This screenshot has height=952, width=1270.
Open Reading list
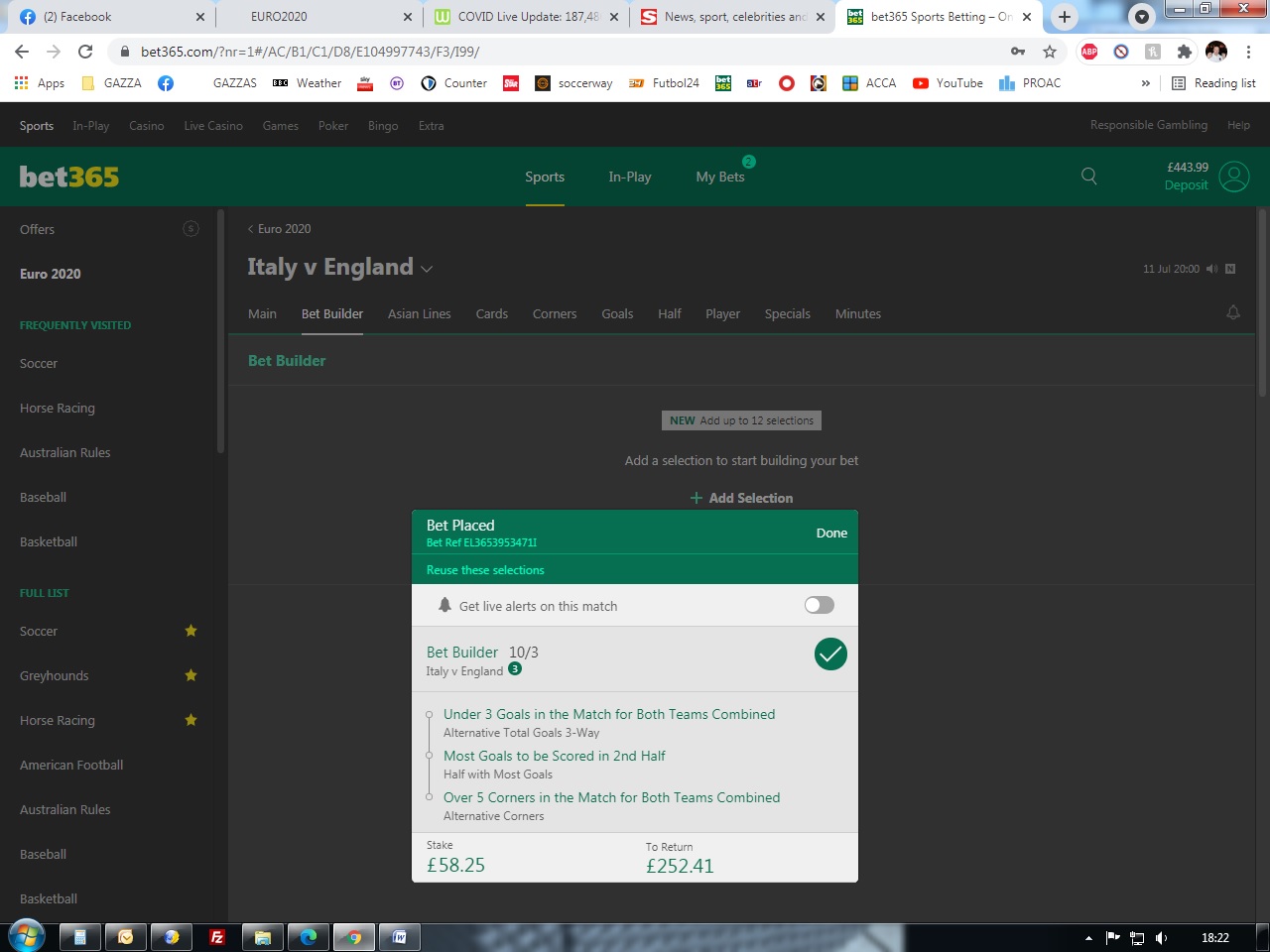pos(1213,83)
